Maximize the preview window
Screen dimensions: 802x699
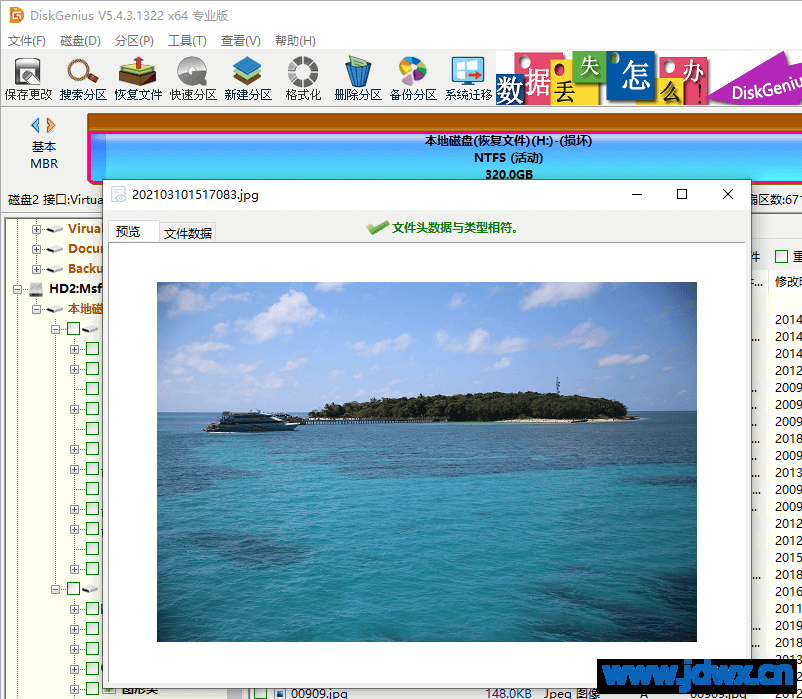pyautogui.click(x=682, y=194)
